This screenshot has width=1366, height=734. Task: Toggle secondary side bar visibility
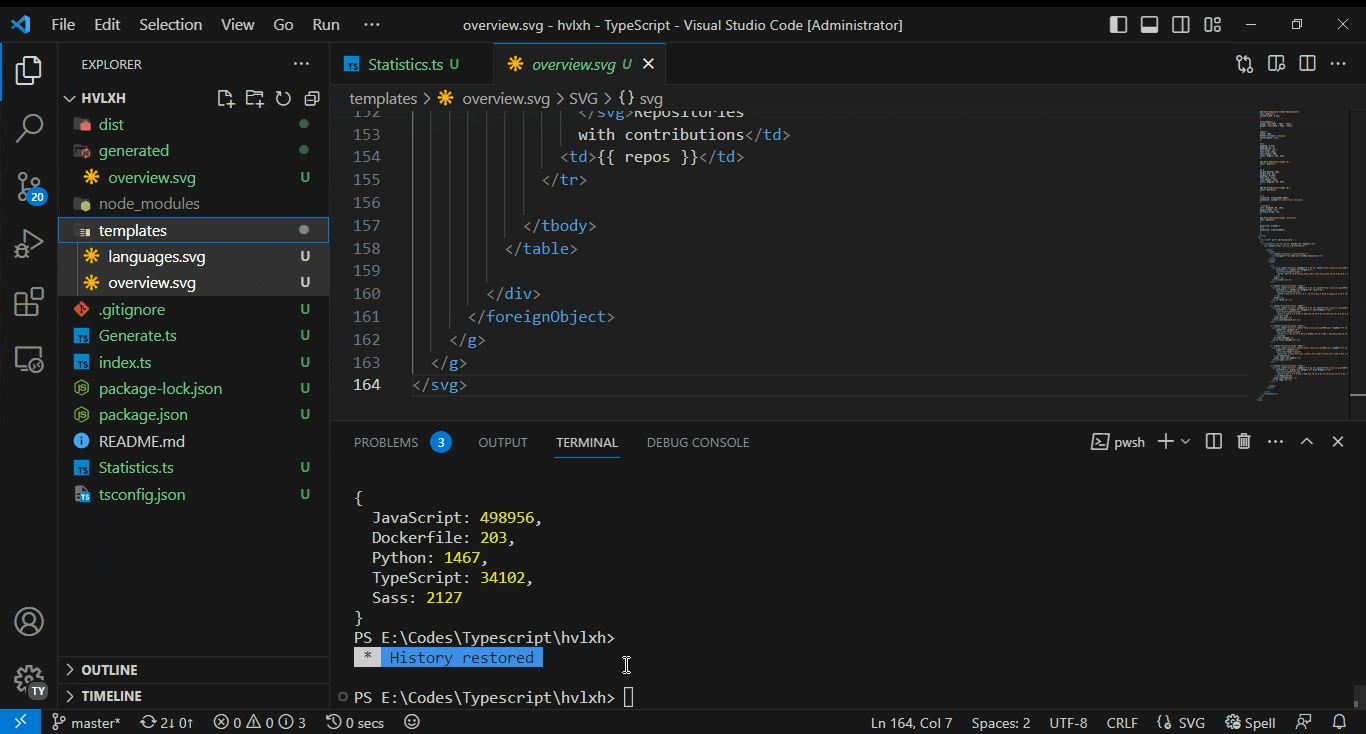[1181, 25]
